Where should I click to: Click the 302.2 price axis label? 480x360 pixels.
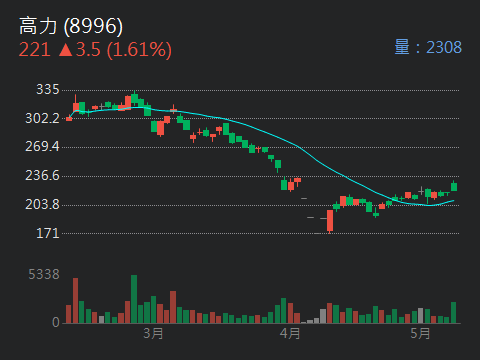tap(42, 118)
